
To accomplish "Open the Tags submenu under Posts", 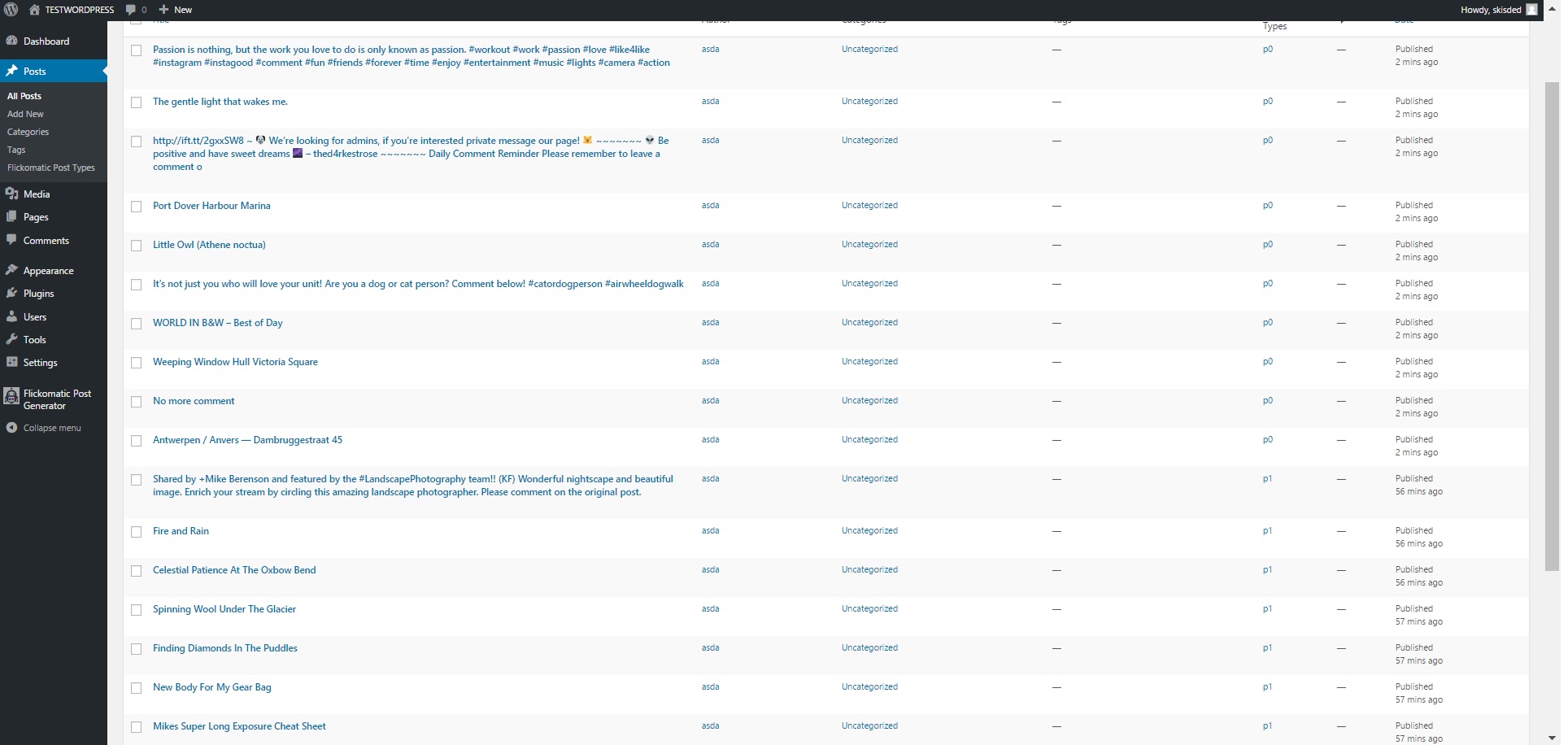I will 16,150.
